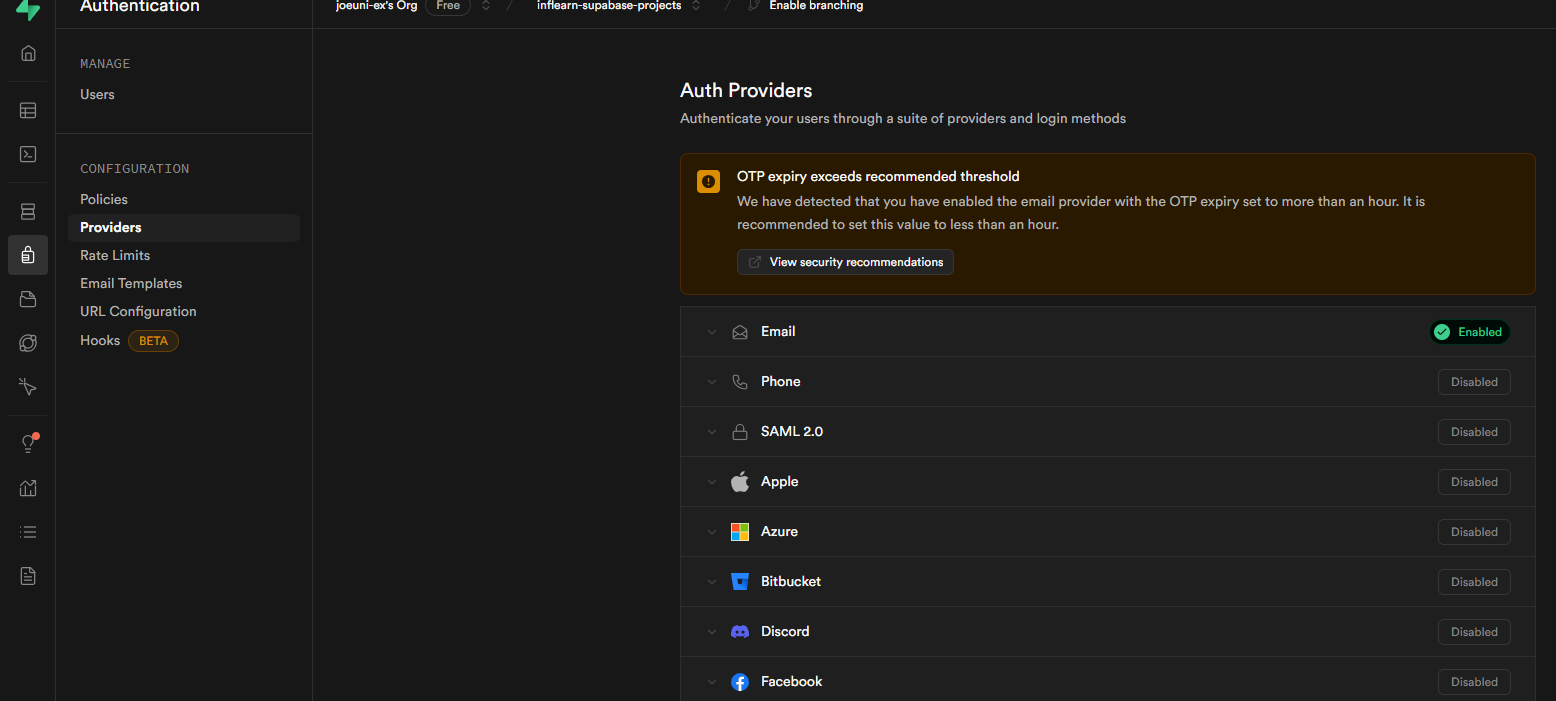Screen dimensions: 1556x701
Task: Click the branching icon beside Enable branching
Action: tap(754, 6)
